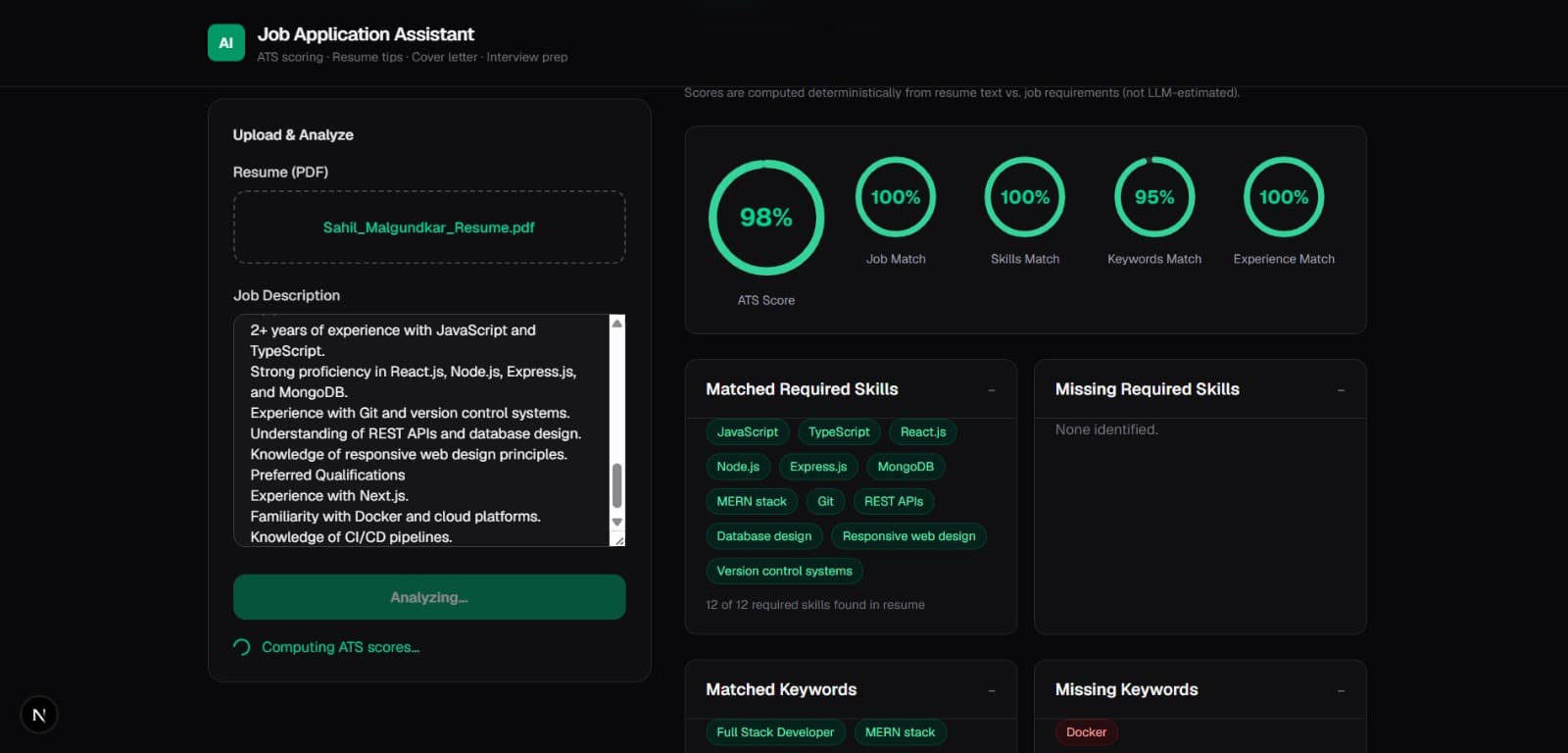1568x753 pixels.
Task: Click the green AI logo icon
Action: pos(226,43)
